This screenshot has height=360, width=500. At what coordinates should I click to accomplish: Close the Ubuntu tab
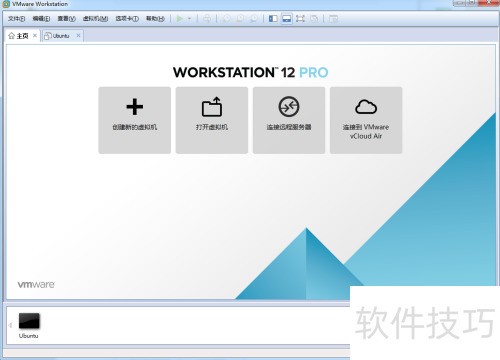[x=78, y=35]
